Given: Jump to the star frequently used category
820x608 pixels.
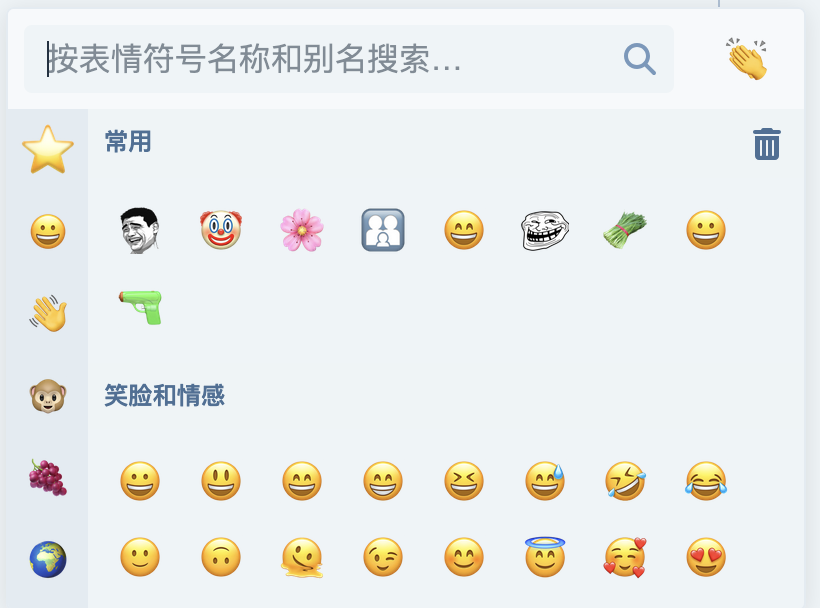Looking at the screenshot, I should click(x=48, y=150).
